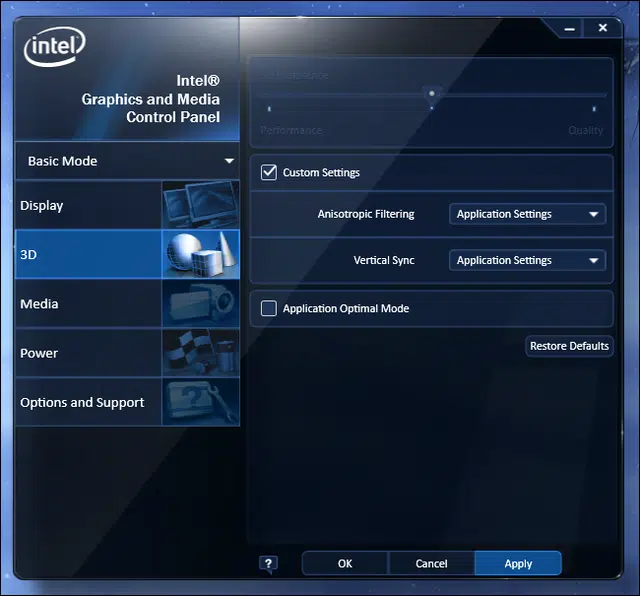Image resolution: width=640 pixels, height=596 pixels.
Task: Click the Display monitors thumbnail
Action: tap(200, 205)
